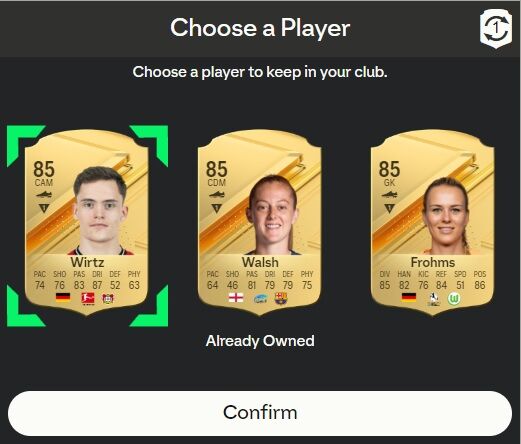Click the 85 CDM rating on Walsh
The image size is (521, 444).
point(216,173)
